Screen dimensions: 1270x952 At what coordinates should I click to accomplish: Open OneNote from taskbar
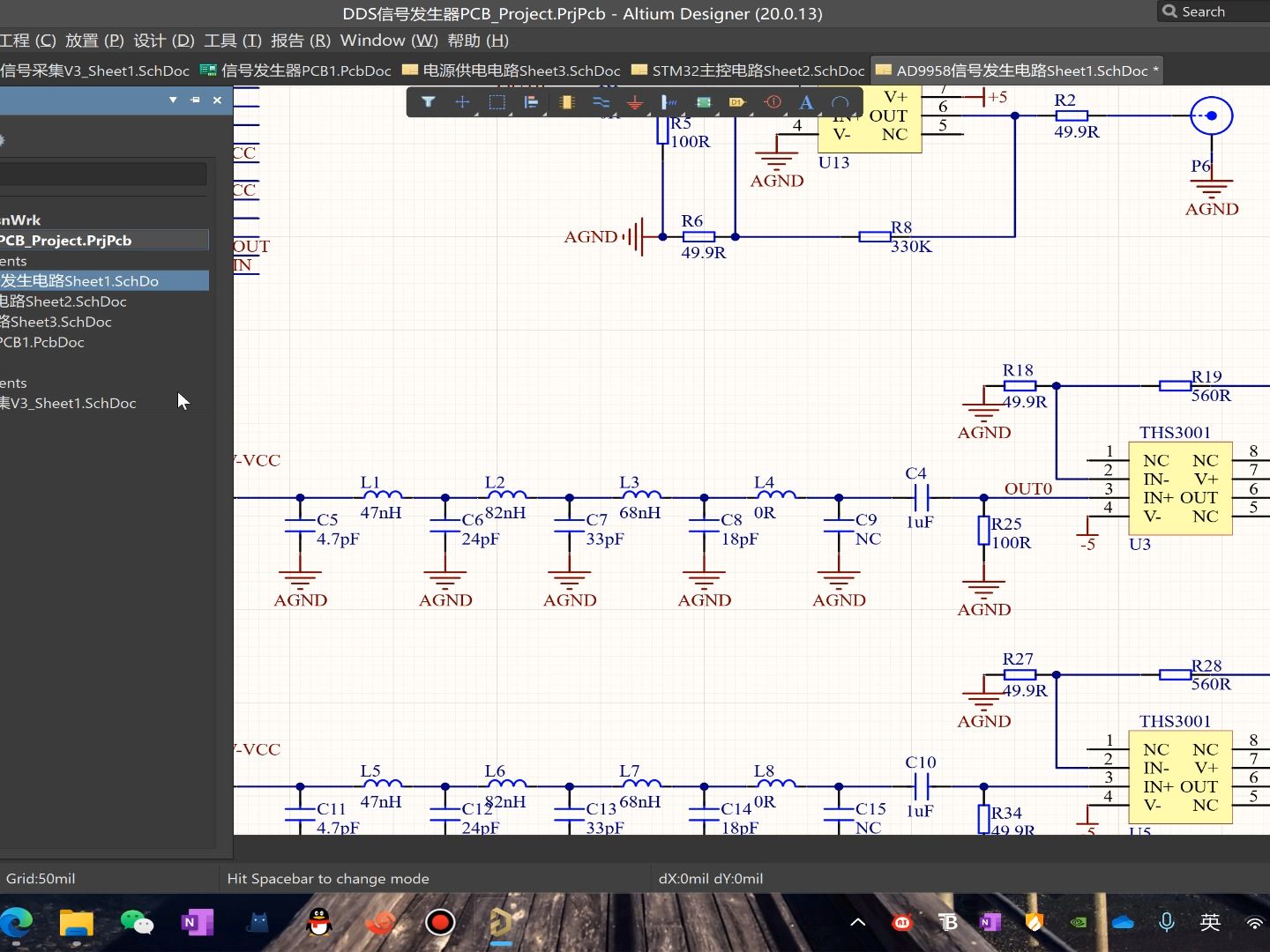click(x=198, y=923)
